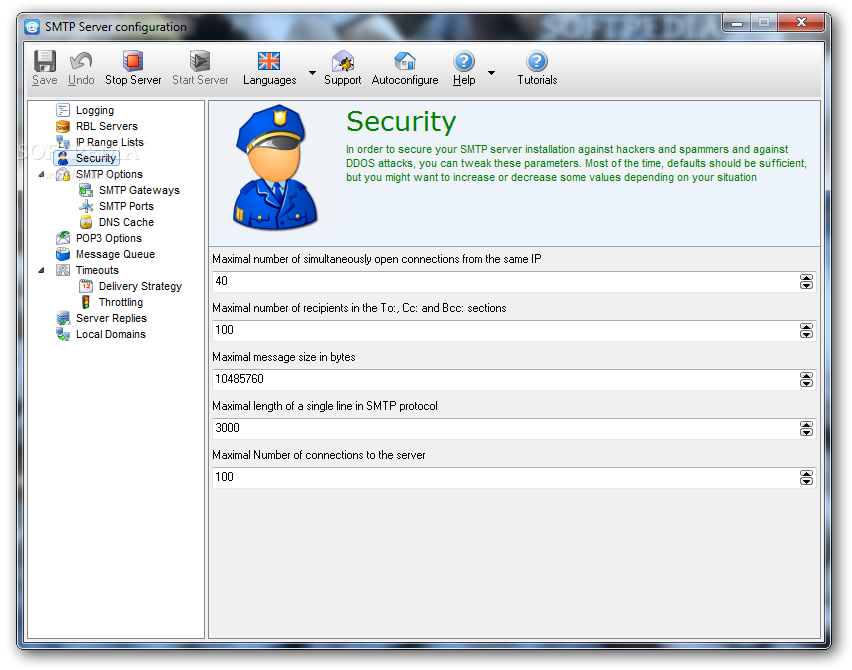Collapse the SMTP Options tree node
The image size is (852, 670).
pos(41,174)
